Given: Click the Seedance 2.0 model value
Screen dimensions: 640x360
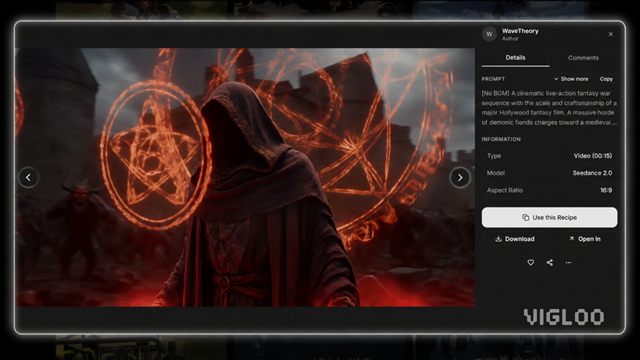Looking at the screenshot, I should coord(592,173).
